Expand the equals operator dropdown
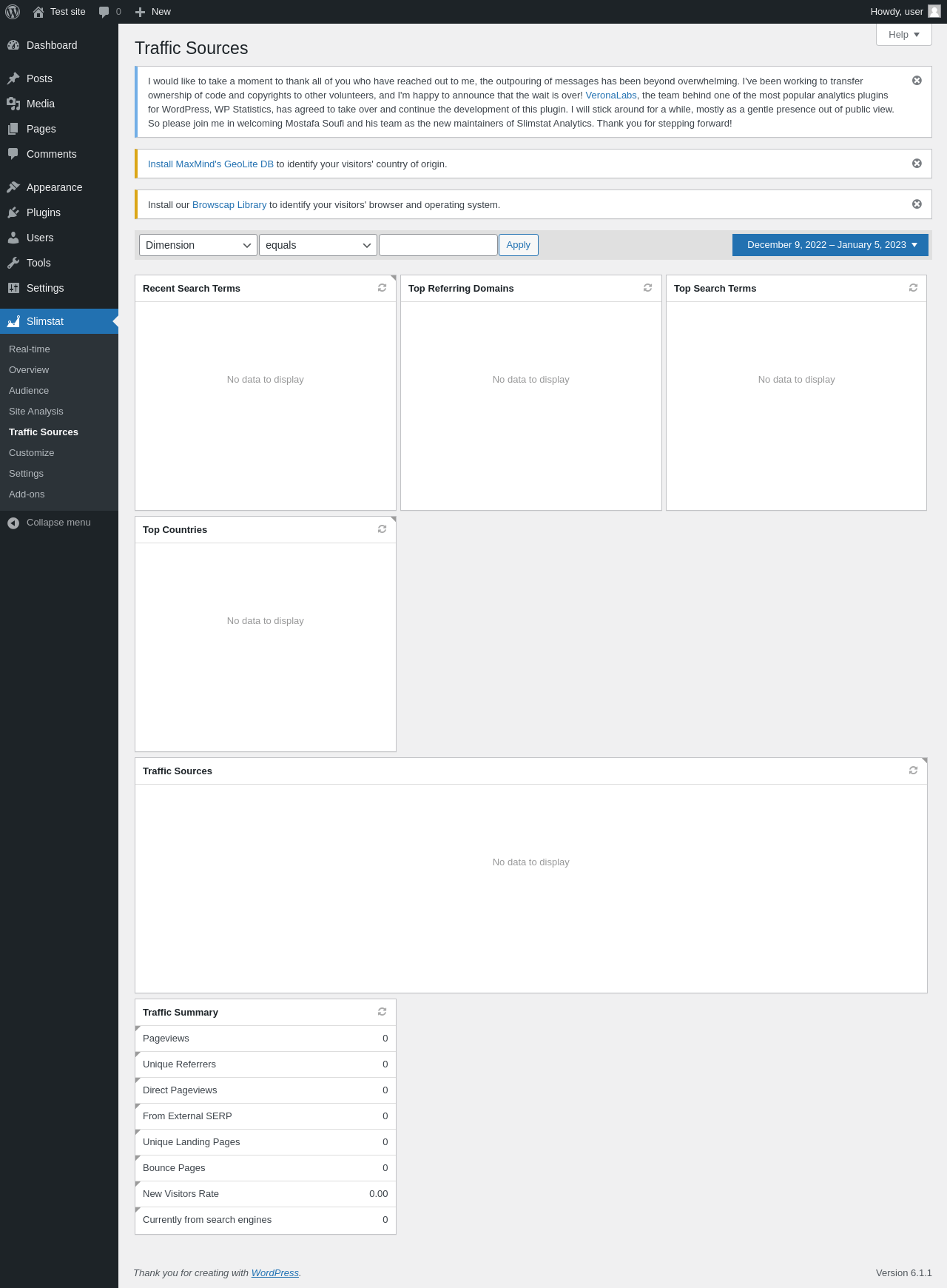Image resolution: width=947 pixels, height=1288 pixels. [x=318, y=245]
